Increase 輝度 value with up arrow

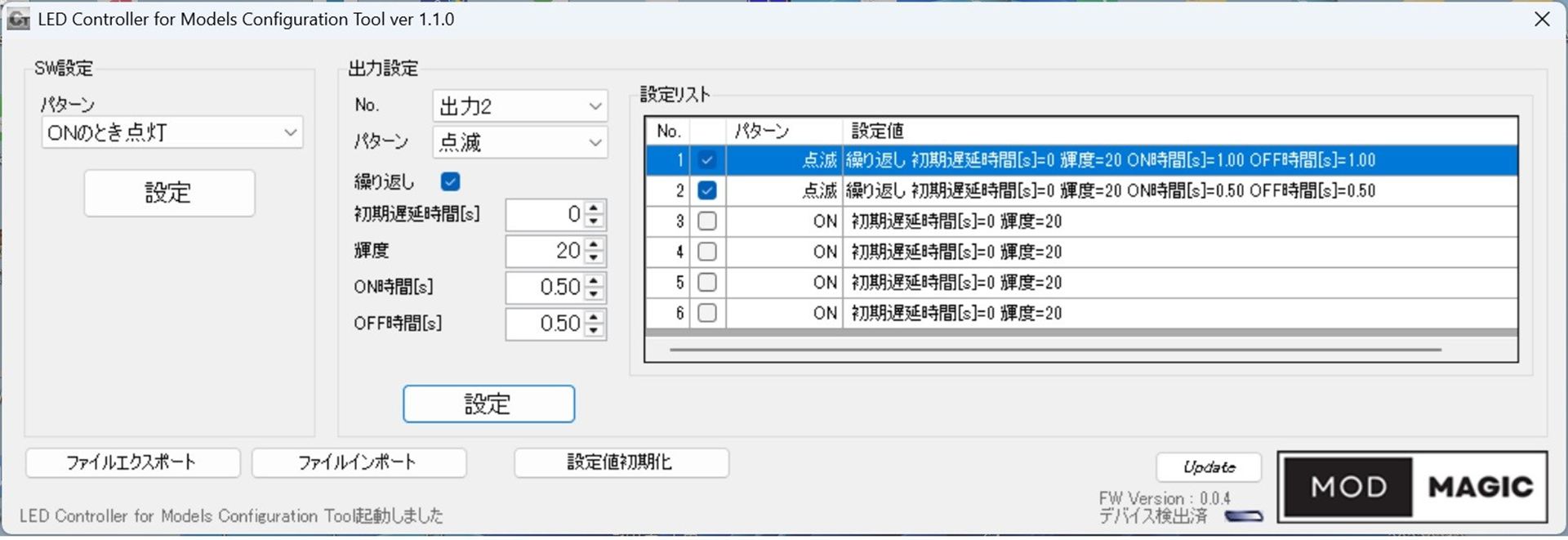pyautogui.click(x=595, y=243)
